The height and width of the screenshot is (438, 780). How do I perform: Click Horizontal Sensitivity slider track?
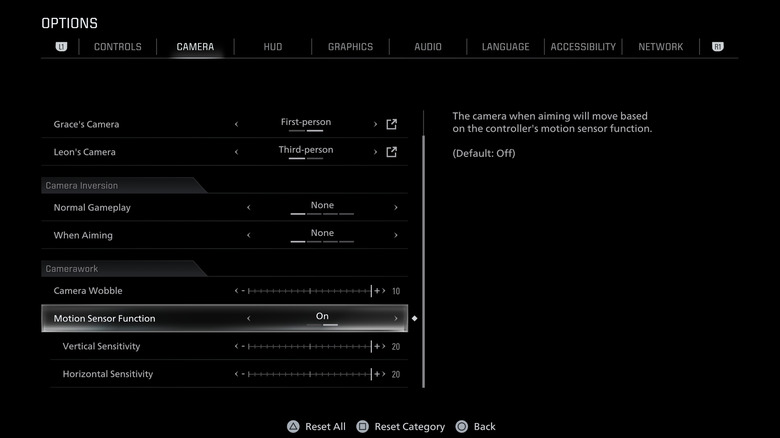click(x=309, y=374)
